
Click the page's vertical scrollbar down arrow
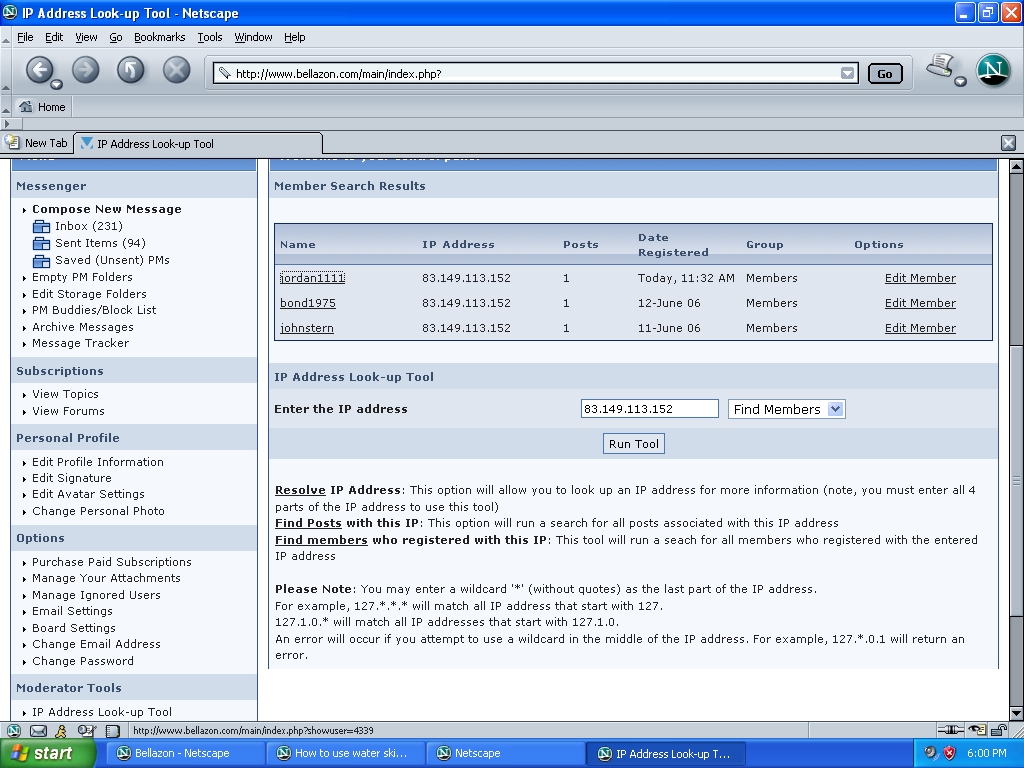tap(1016, 711)
